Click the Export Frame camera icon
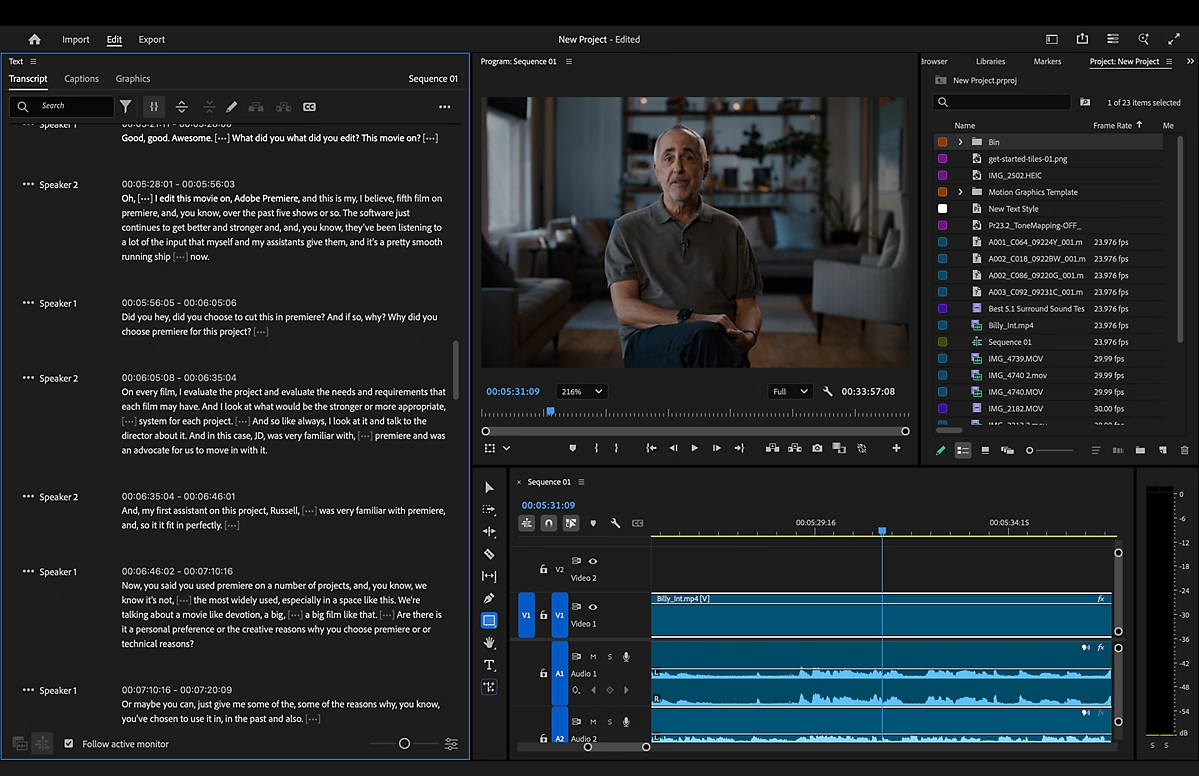The image size is (1199, 776). tap(817, 449)
